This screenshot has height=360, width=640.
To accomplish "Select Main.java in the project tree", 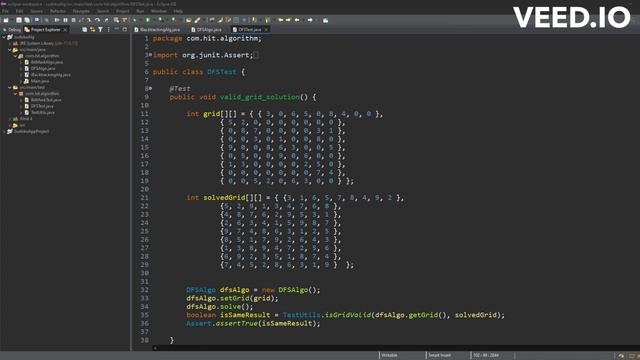I will coord(40,81).
